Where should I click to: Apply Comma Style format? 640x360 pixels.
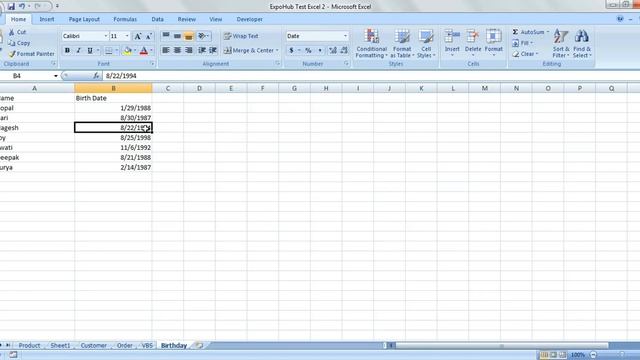point(320,50)
